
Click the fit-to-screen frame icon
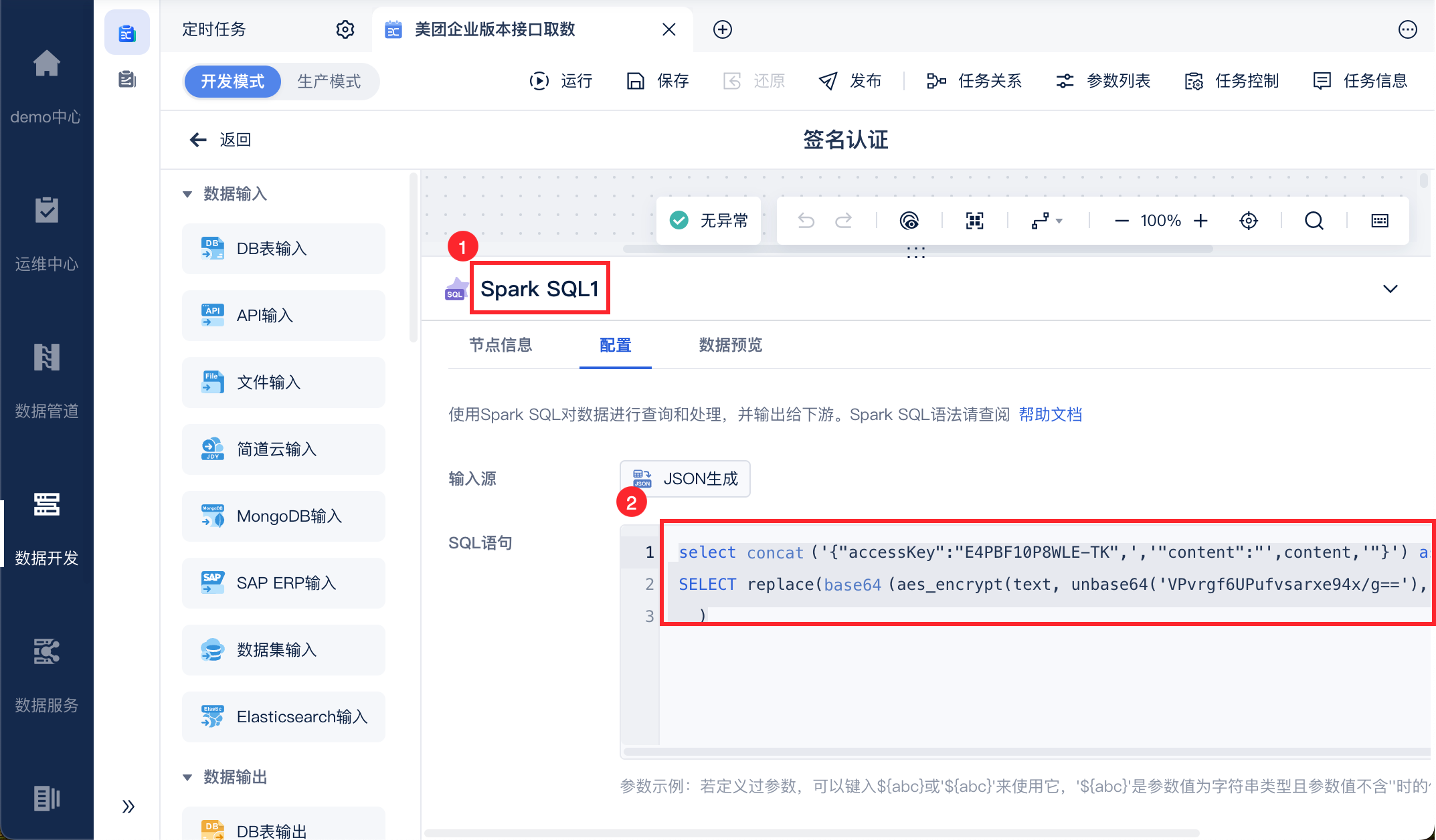pos(974,221)
